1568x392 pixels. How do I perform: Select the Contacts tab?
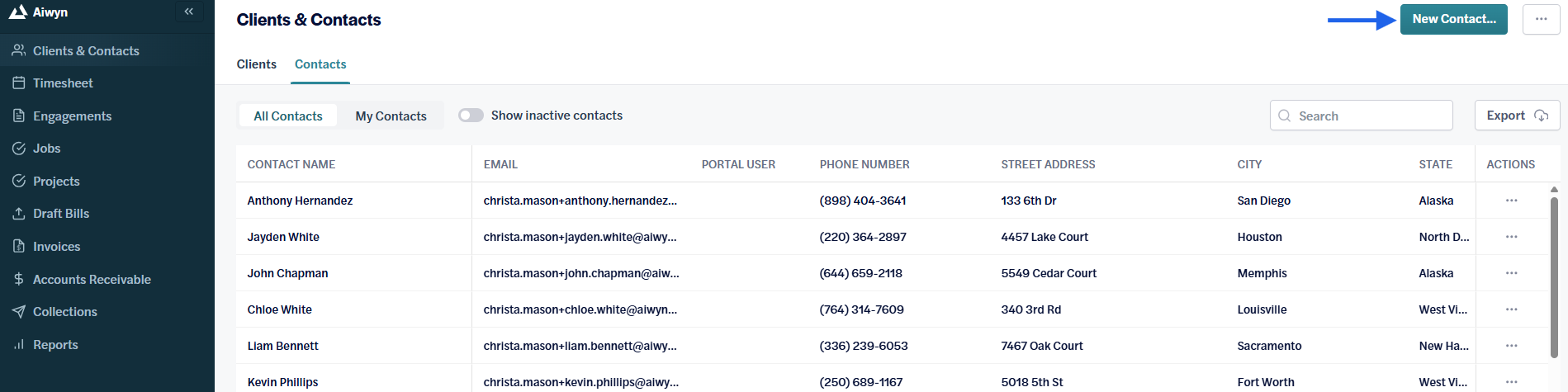click(320, 64)
